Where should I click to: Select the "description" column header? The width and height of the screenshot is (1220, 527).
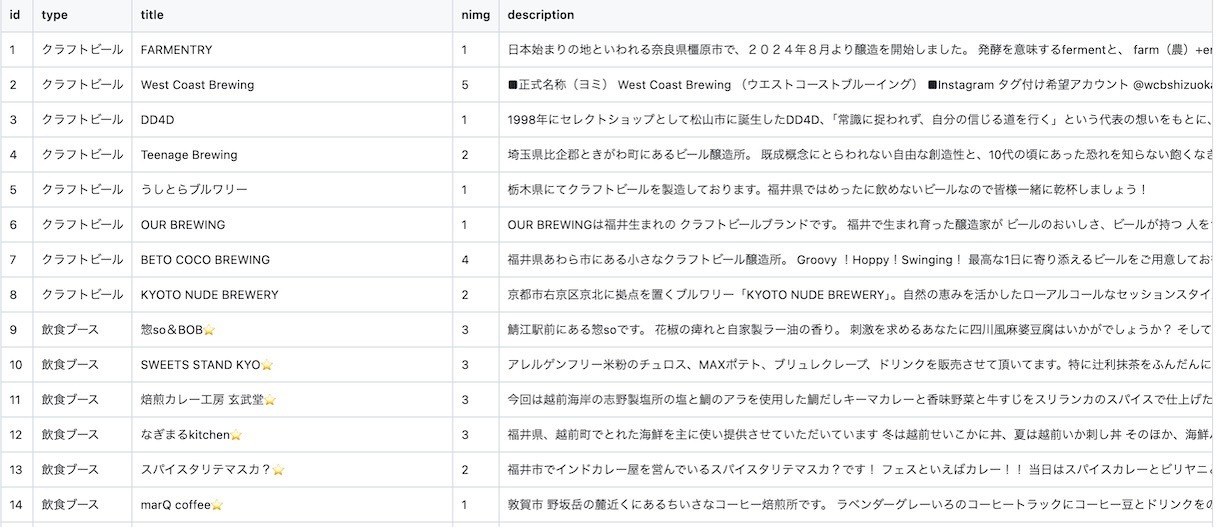[x=541, y=15]
